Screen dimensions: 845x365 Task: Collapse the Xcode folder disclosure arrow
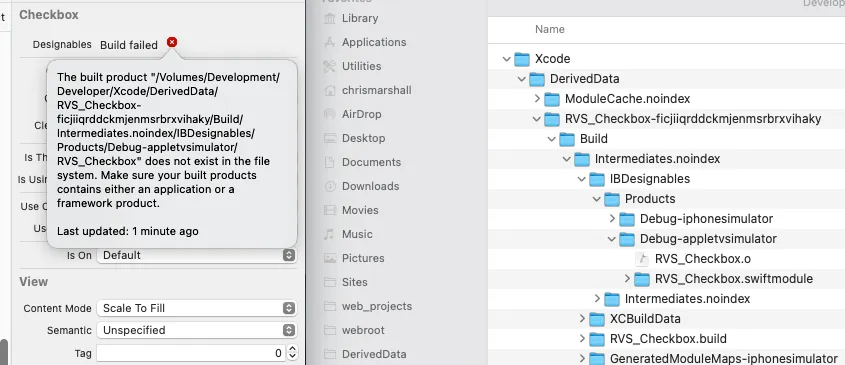[x=506, y=59]
